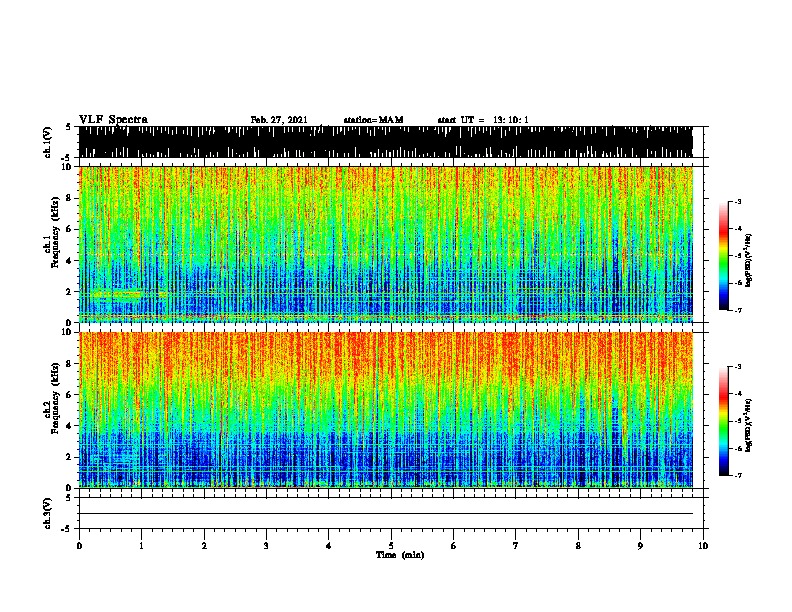Click the ch.1 colorbar log(PSD) unit label
792x612 pixels.
coord(748,260)
